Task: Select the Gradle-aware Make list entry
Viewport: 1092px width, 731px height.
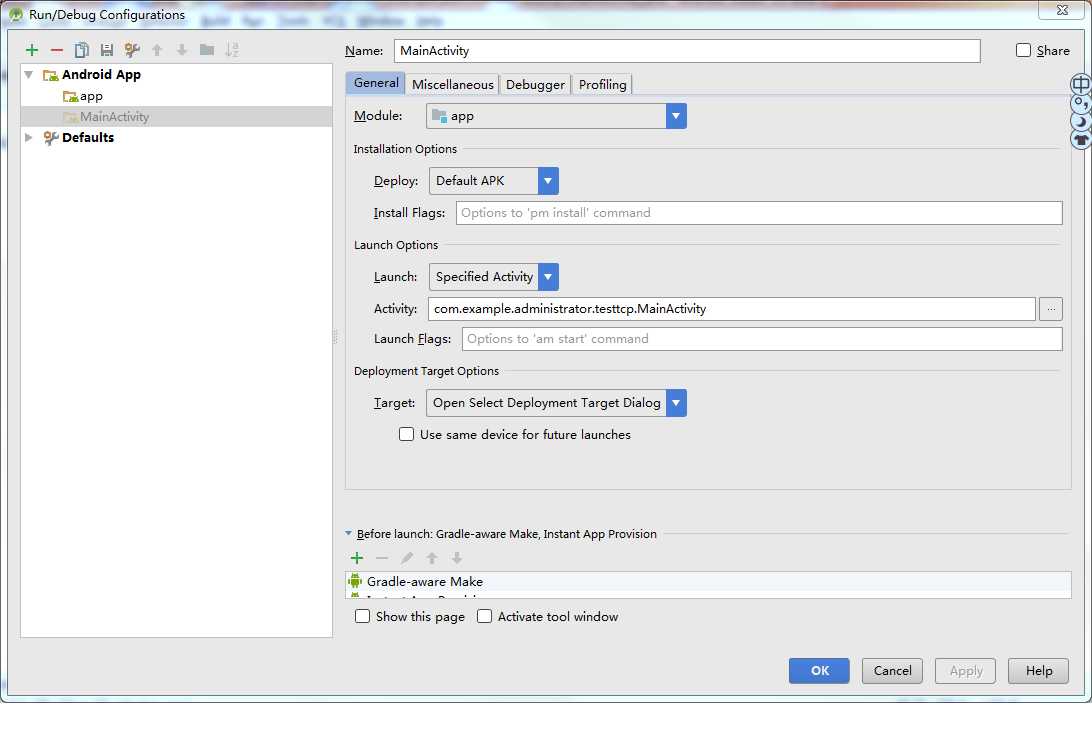Action: coord(708,581)
